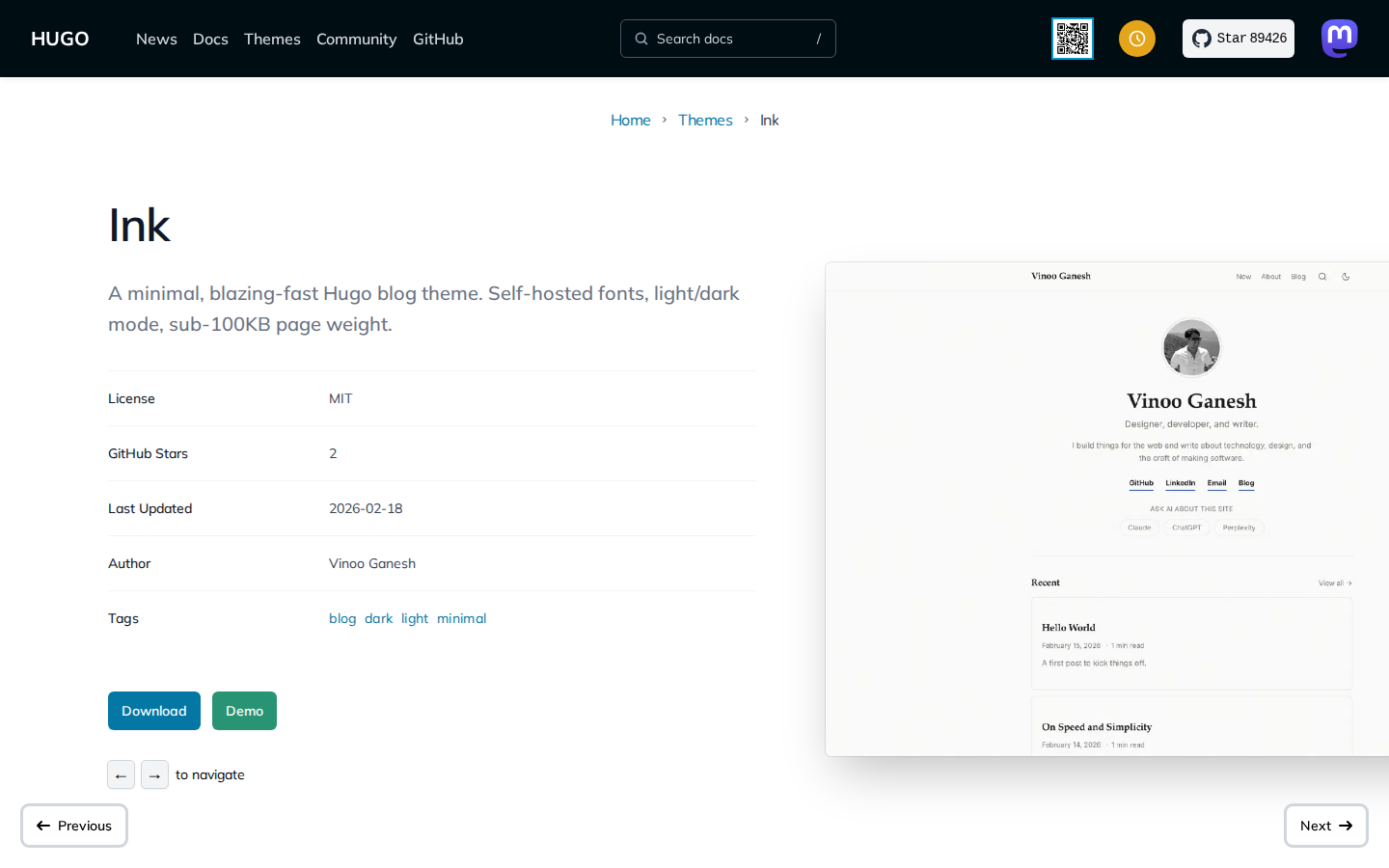
Task: Go to the Previous theme
Action: coord(74,826)
